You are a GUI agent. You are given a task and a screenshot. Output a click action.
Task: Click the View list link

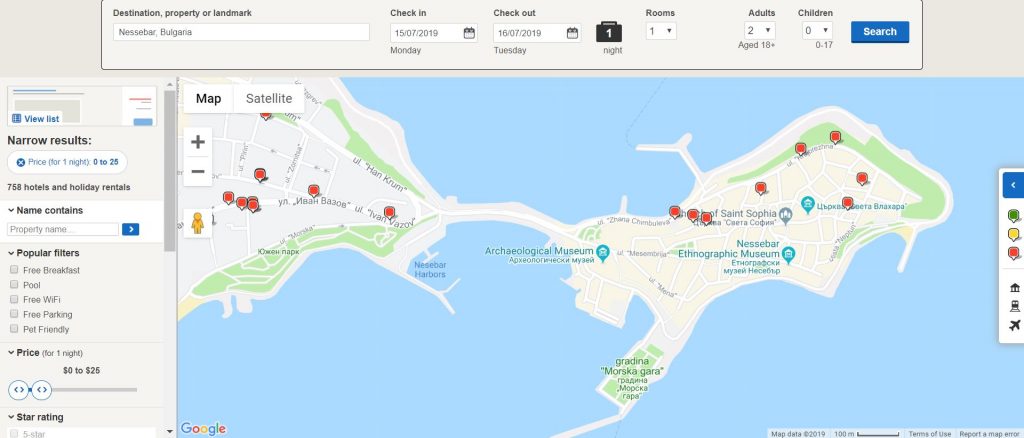click(35, 118)
